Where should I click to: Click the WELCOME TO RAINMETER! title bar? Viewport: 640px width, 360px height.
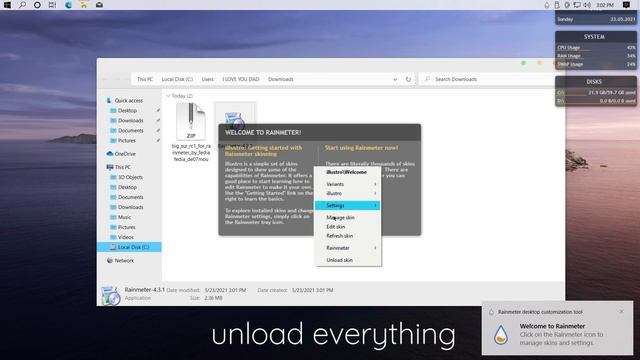320,132
